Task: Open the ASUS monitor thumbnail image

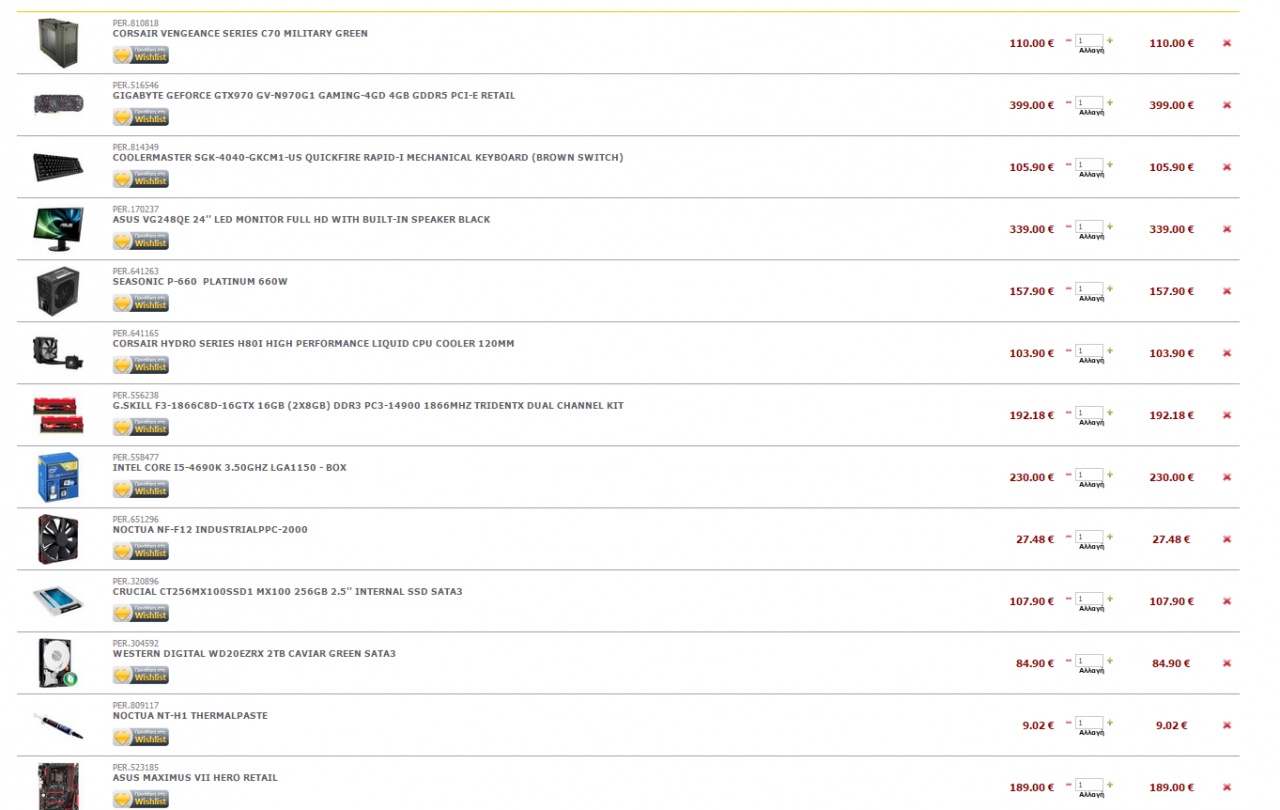Action: (x=58, y=229)
